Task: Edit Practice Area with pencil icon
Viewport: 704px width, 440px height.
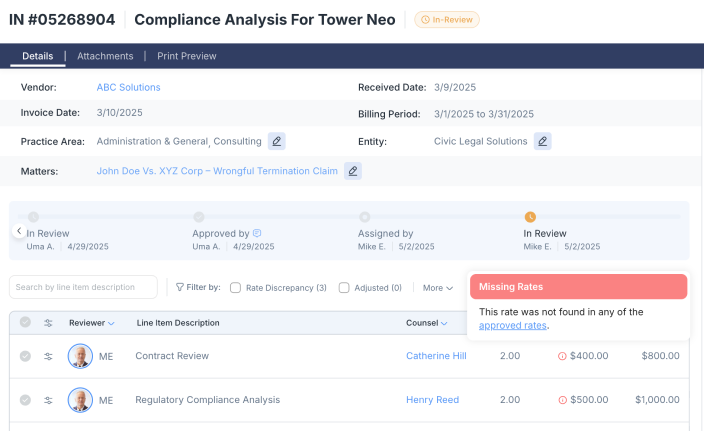Action: (x=277, y=141)
